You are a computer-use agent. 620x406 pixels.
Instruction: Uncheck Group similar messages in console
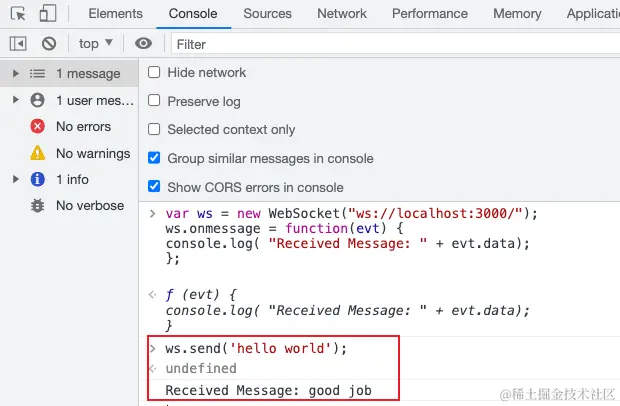pos(154,158)
